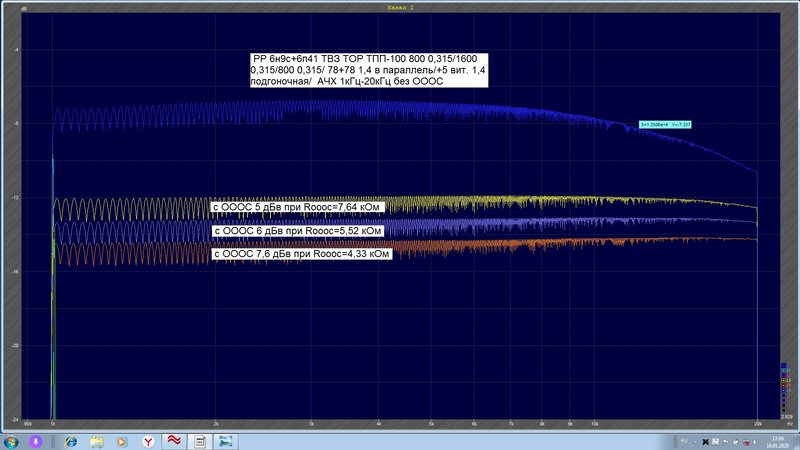Show hidden tray icons arrow
This screenshot has height=450, width=800.
(695, 442)
